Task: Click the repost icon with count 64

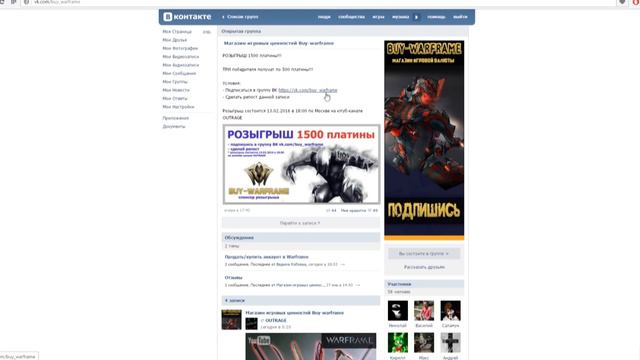Action: [331, 211]
